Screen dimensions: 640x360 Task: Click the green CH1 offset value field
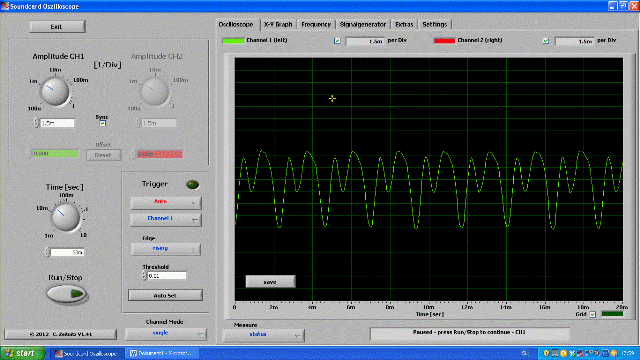pos(55,154)
